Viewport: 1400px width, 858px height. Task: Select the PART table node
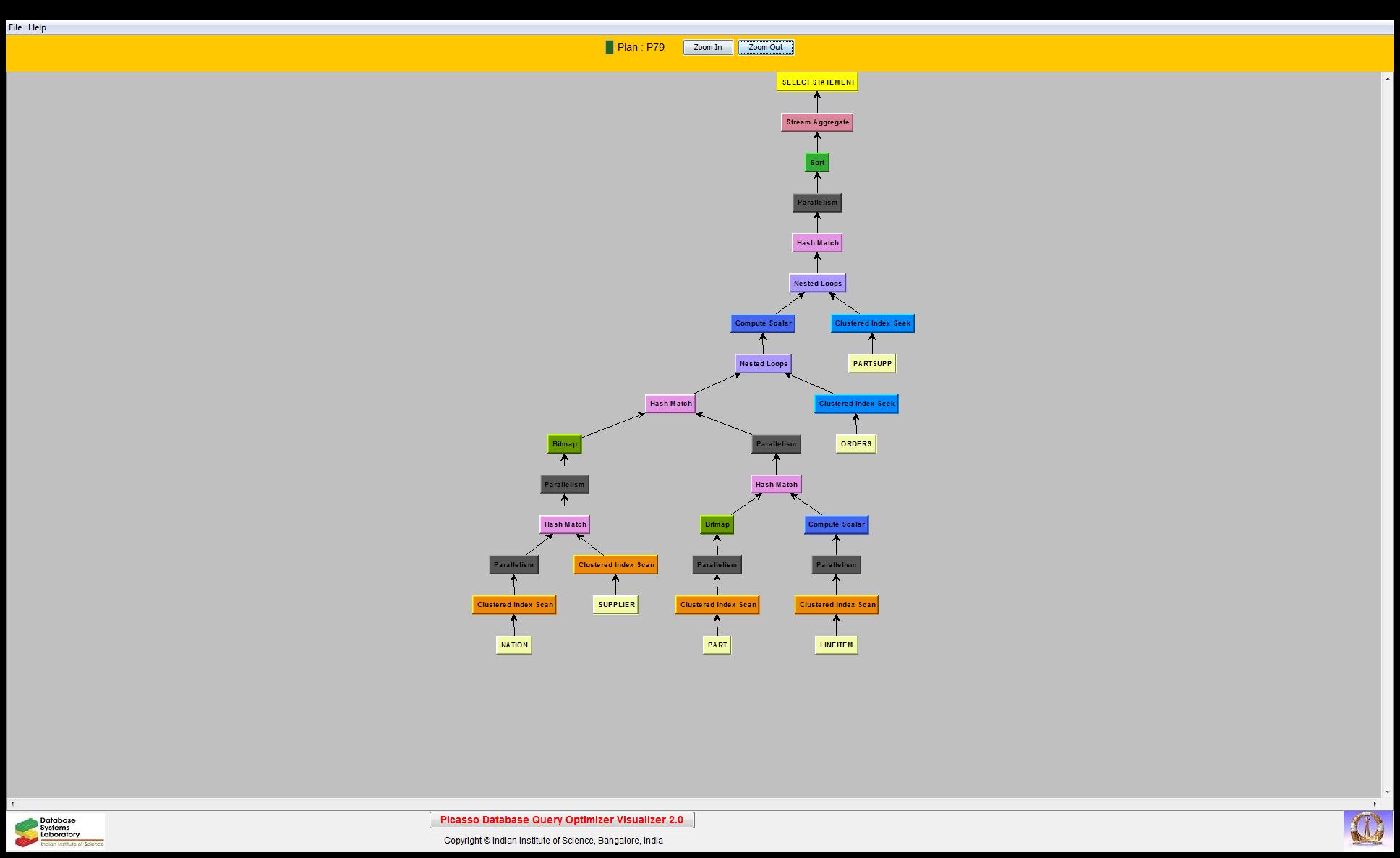point(717,645)
